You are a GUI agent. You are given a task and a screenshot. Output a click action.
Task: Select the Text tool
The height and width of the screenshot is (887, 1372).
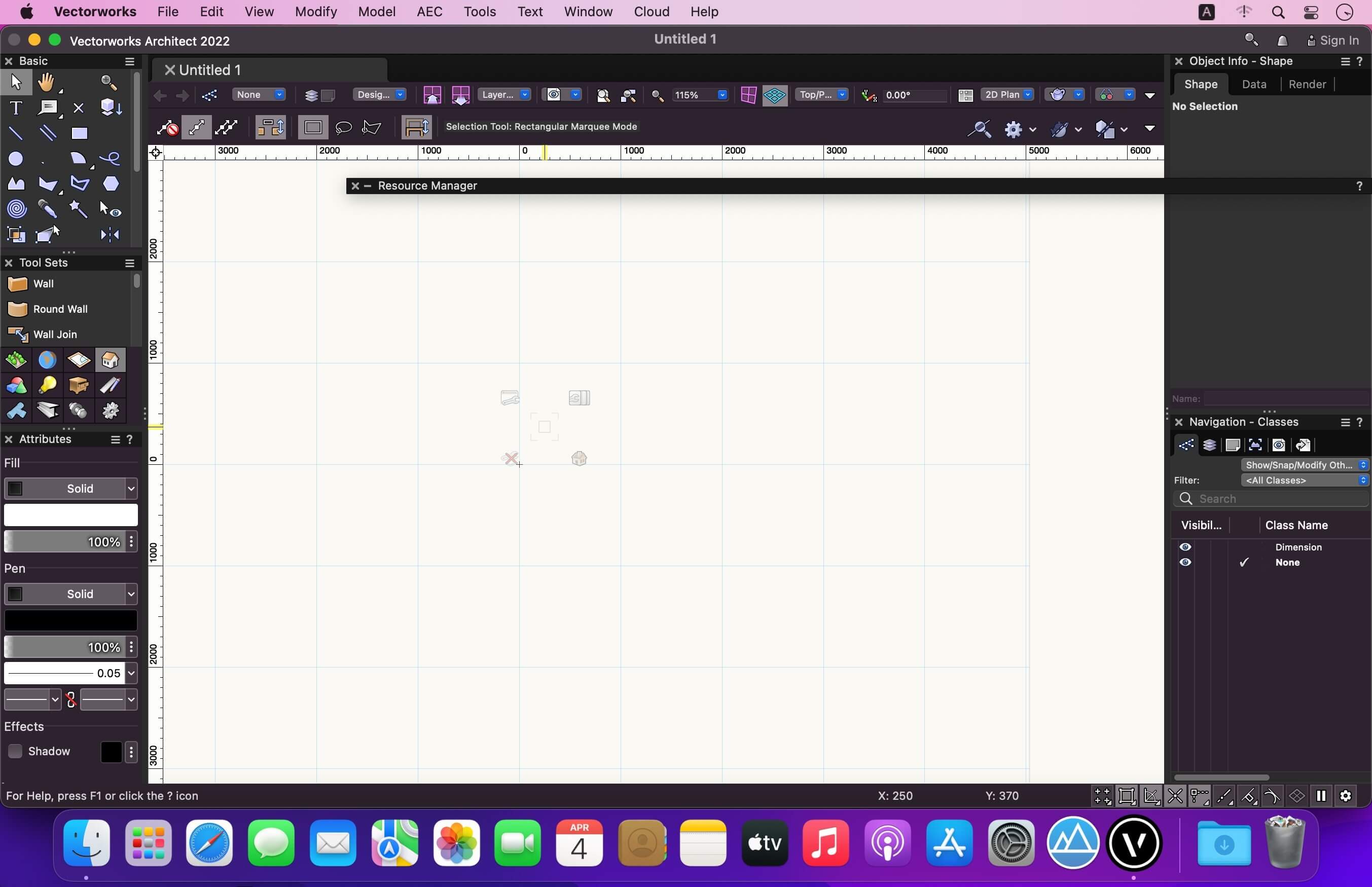pyautogui.click(x=16, y=107)
